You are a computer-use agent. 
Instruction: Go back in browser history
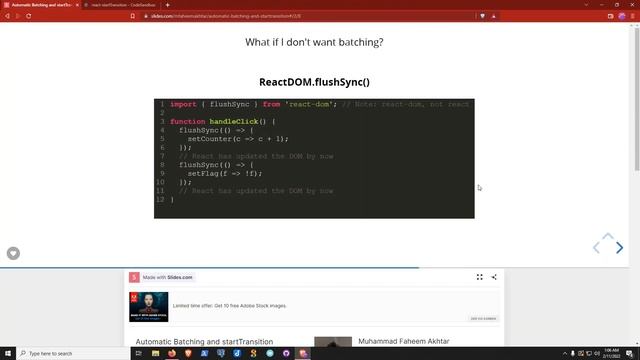[x=7, y=16]
